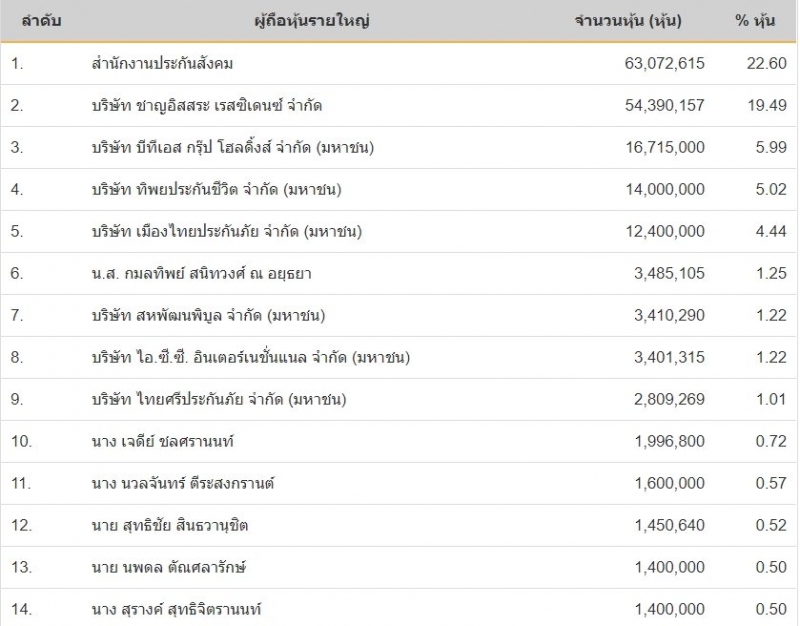Click the 19.49 percentage value
This screenshot has height=626, width=800.
pos(766,106)
